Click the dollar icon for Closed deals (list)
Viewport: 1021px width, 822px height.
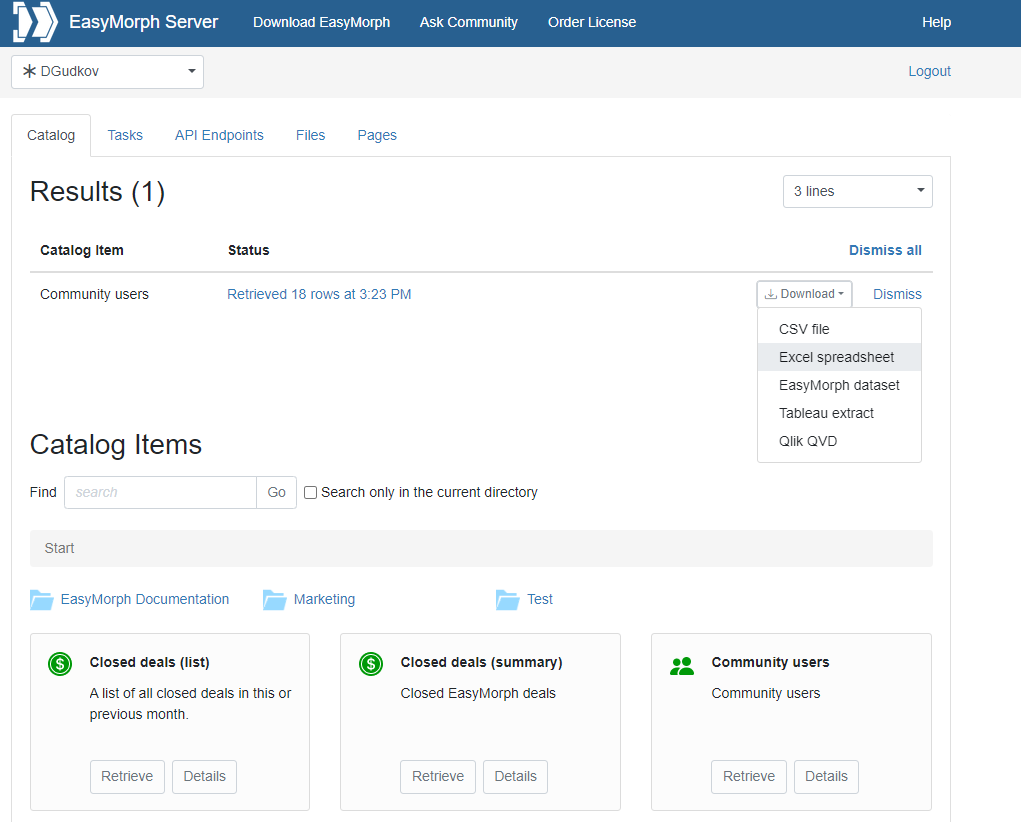(x=60, y=664)
